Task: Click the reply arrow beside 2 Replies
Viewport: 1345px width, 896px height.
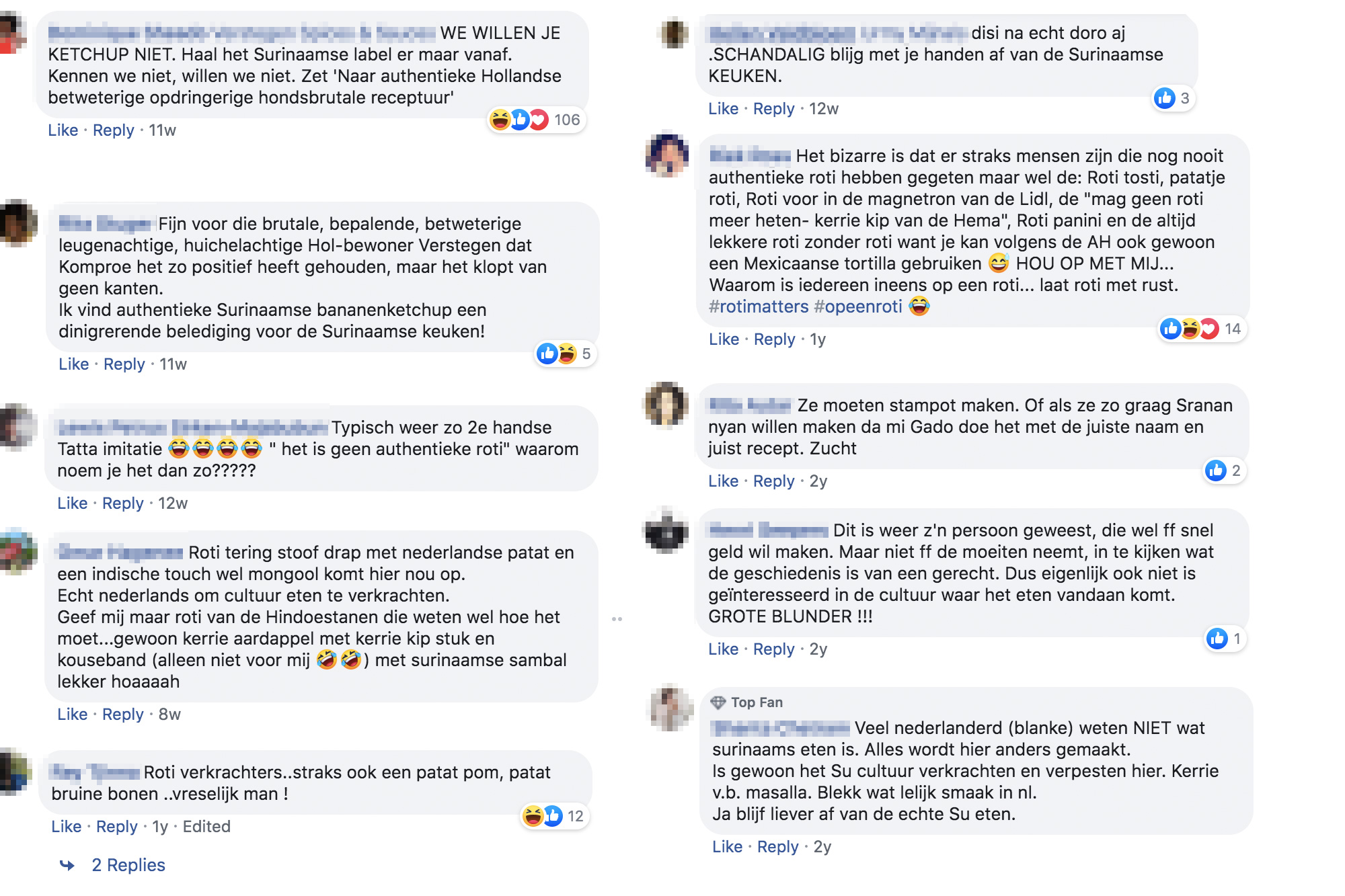Action: [x=67, y=865]
